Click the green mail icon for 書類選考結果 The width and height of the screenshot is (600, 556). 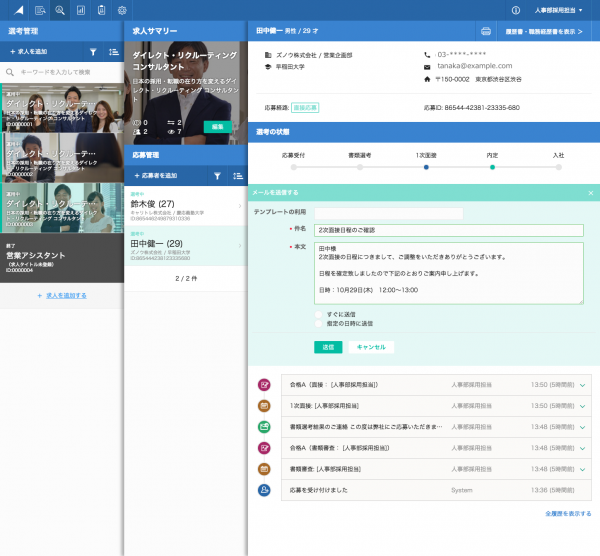click(x=264, y=427)
